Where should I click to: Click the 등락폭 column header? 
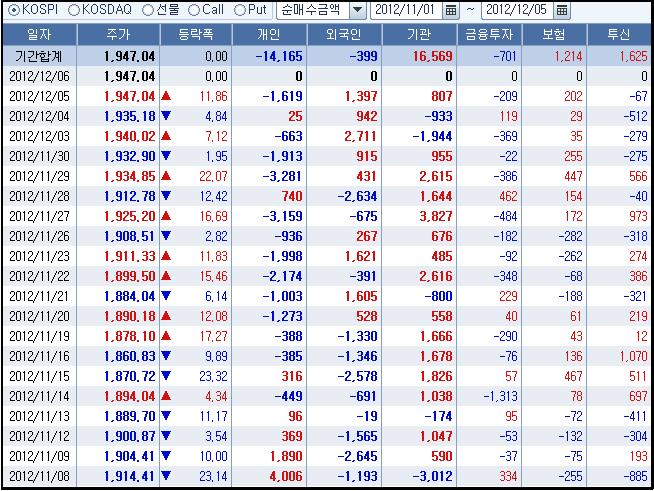click(x=196, y=34)
